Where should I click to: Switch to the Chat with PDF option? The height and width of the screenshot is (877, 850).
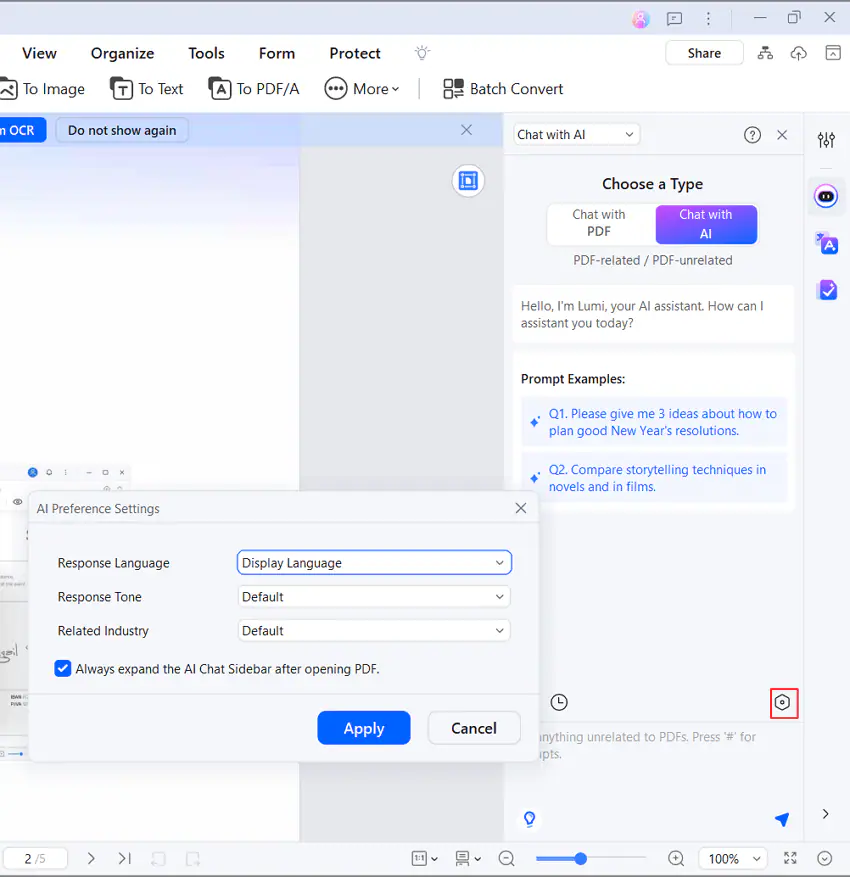click(x=600, y=224)
